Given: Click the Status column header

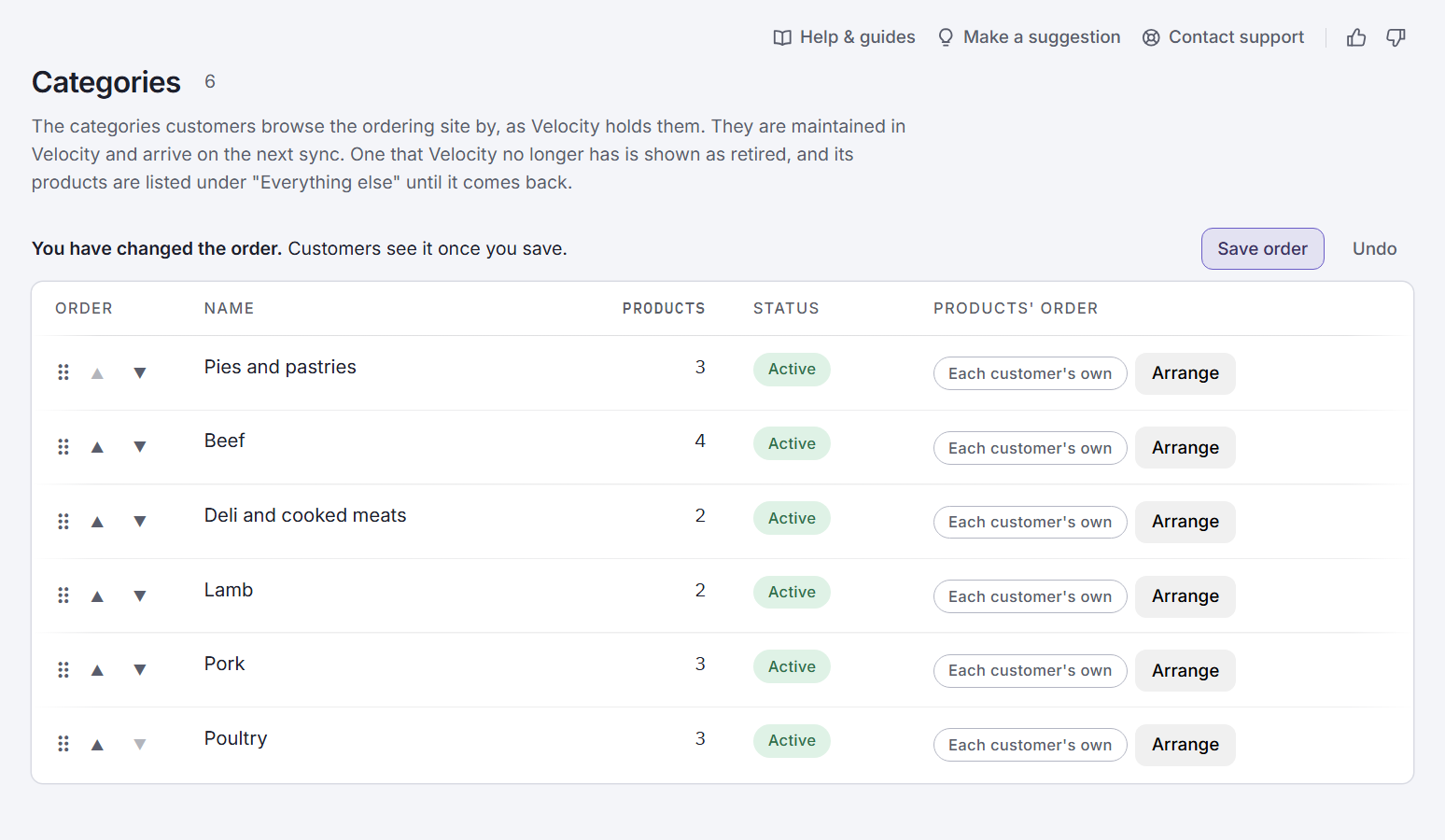Looking at the screenshot, I should [786, 308].
